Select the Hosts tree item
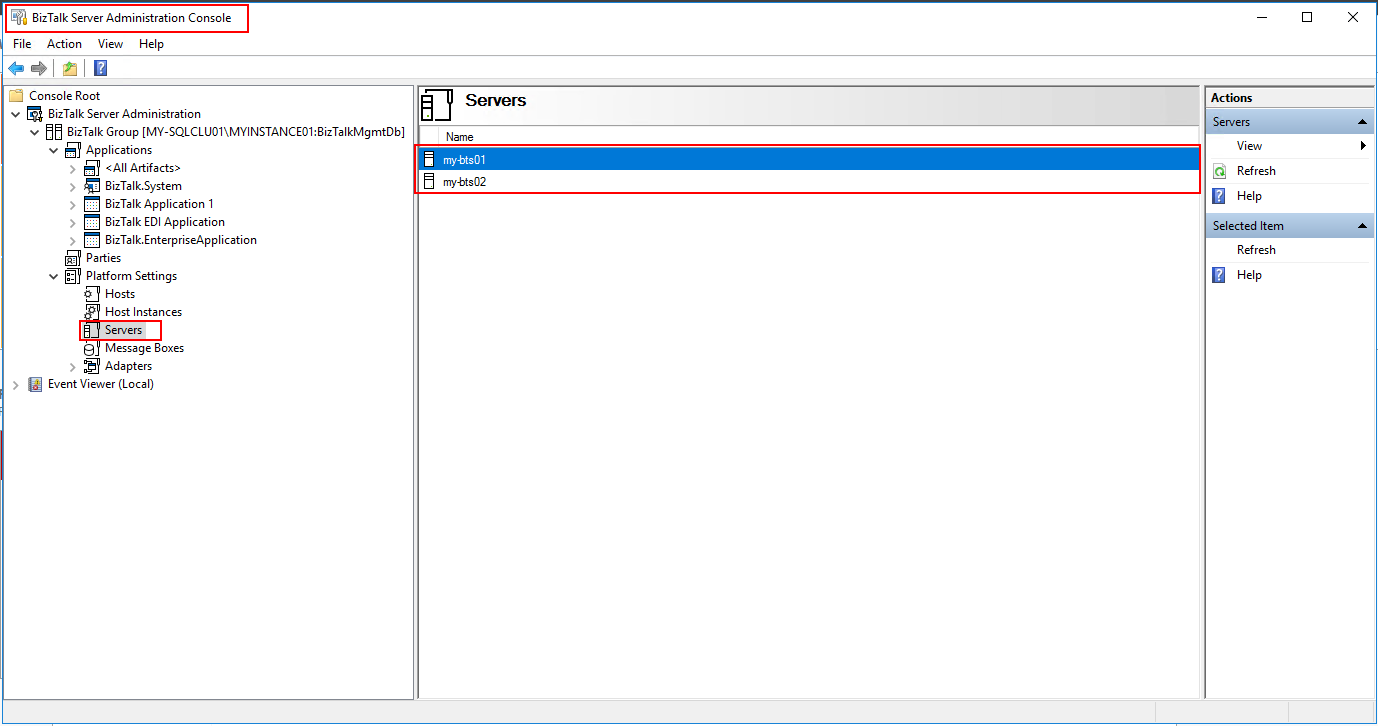The height and width of the screenshot is (726, 1378). point(120,294)
